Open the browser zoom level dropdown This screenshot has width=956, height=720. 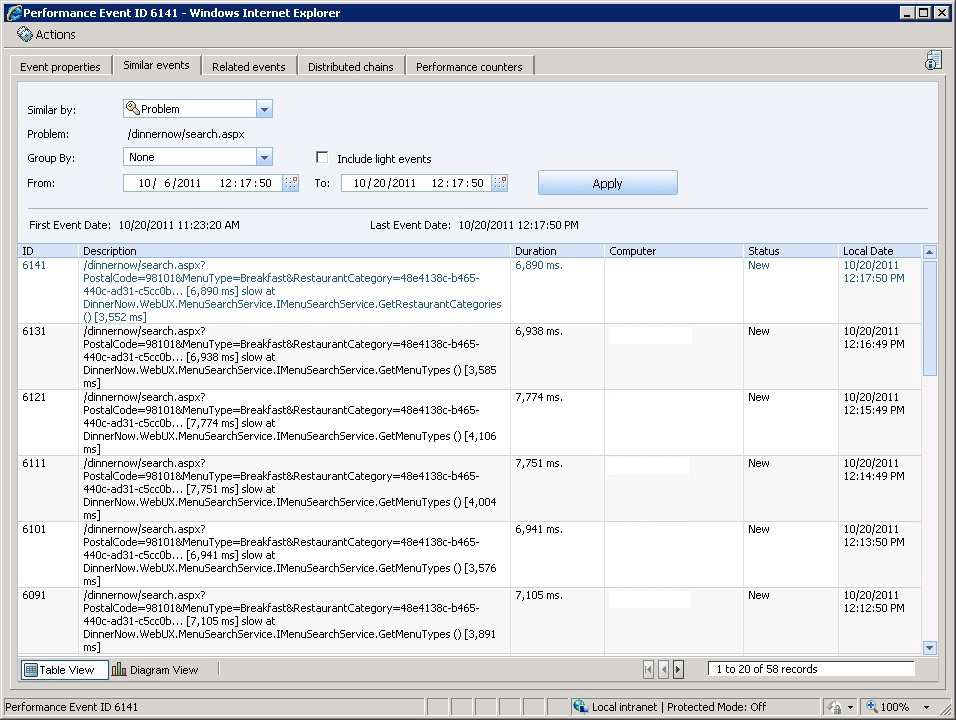click(x=927, y=706)
